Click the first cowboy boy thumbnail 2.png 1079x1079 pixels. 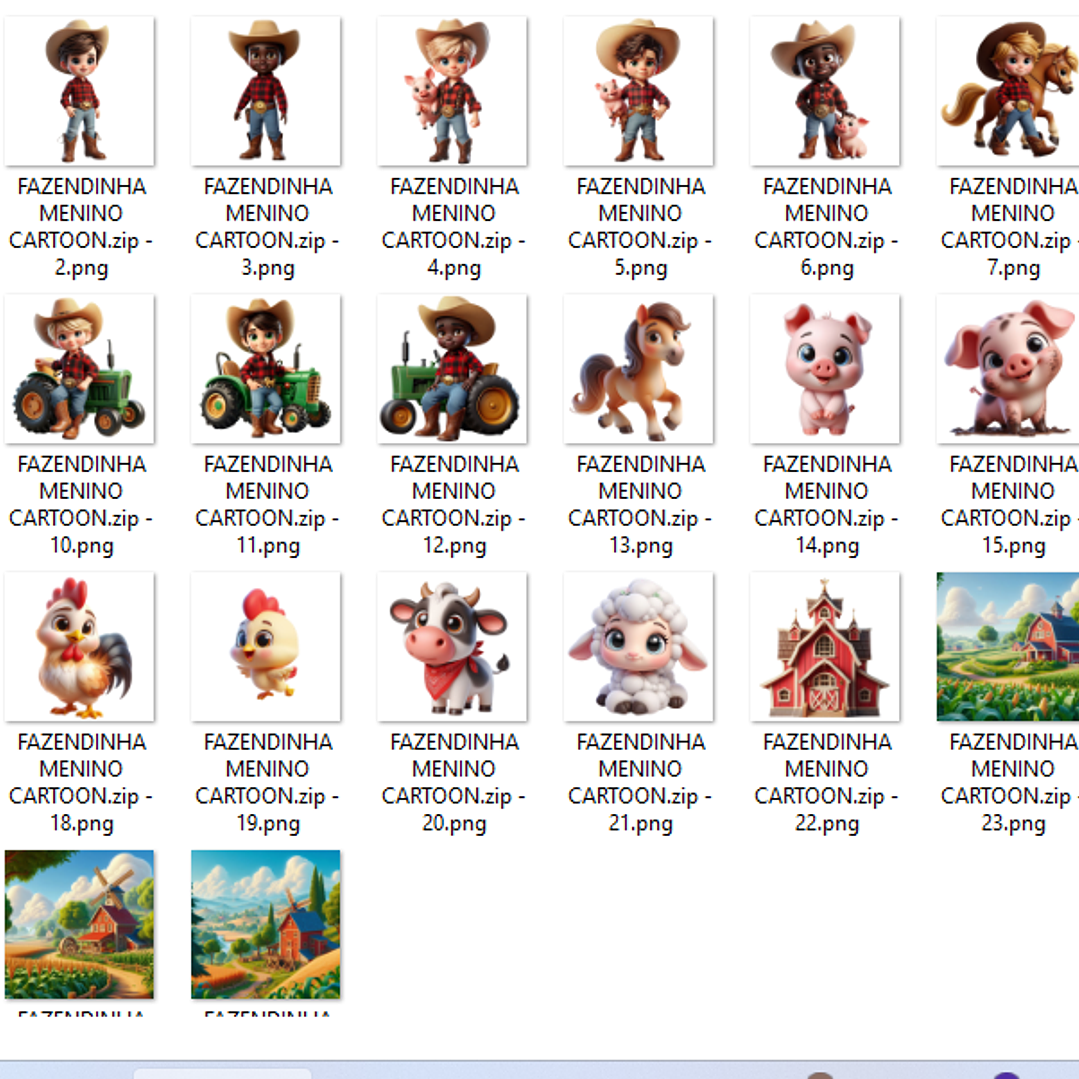pos(79,91)
